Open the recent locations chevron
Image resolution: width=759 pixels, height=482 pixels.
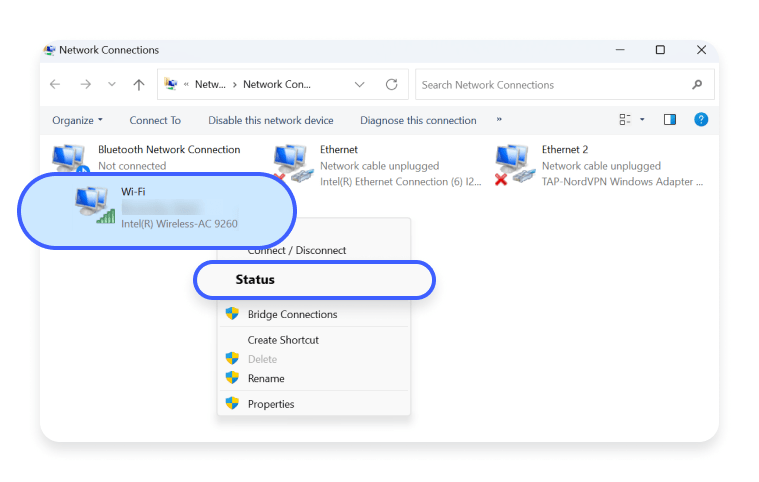(x=112, y=85)
